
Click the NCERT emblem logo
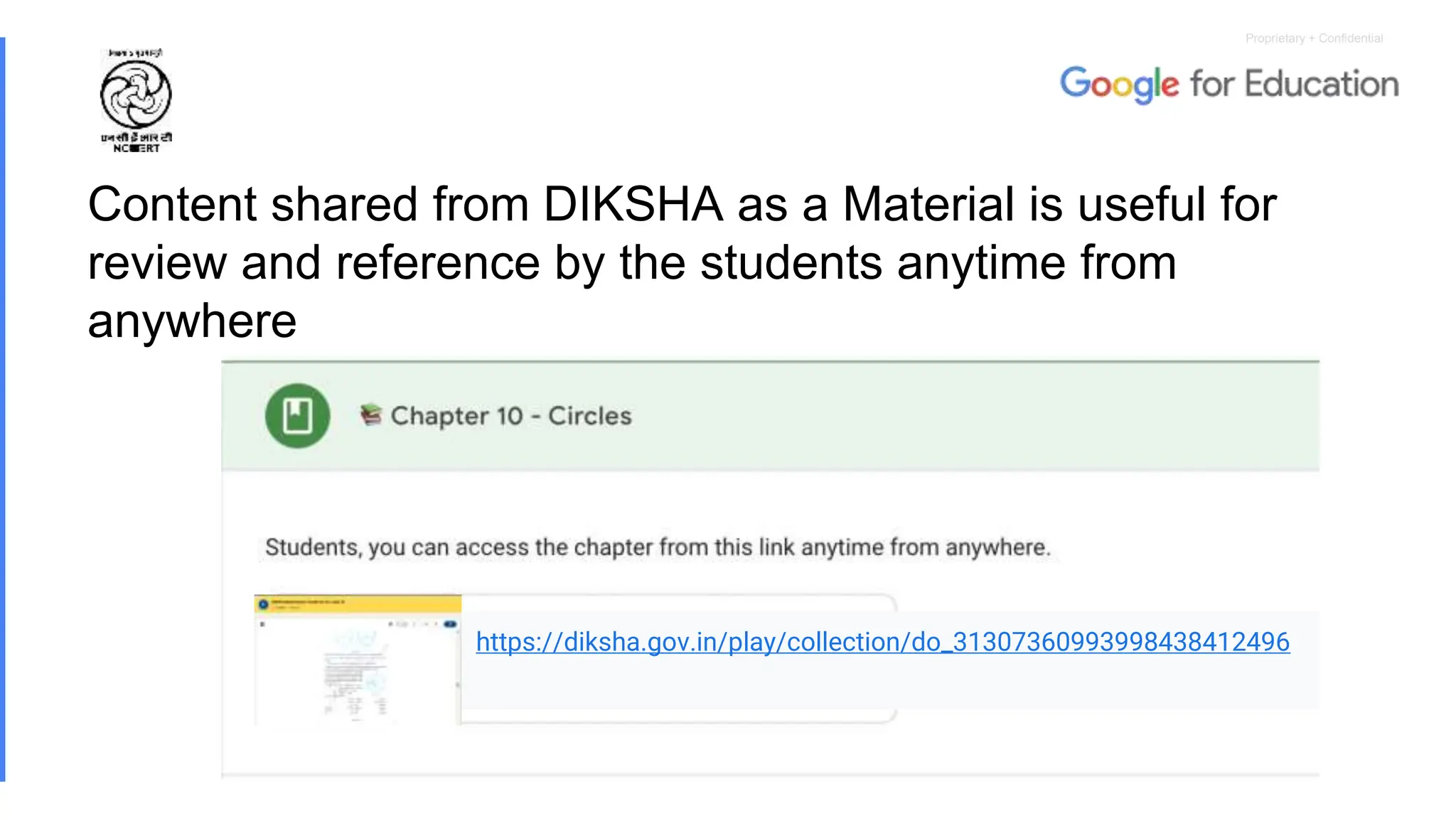click(x=136, y=94)
